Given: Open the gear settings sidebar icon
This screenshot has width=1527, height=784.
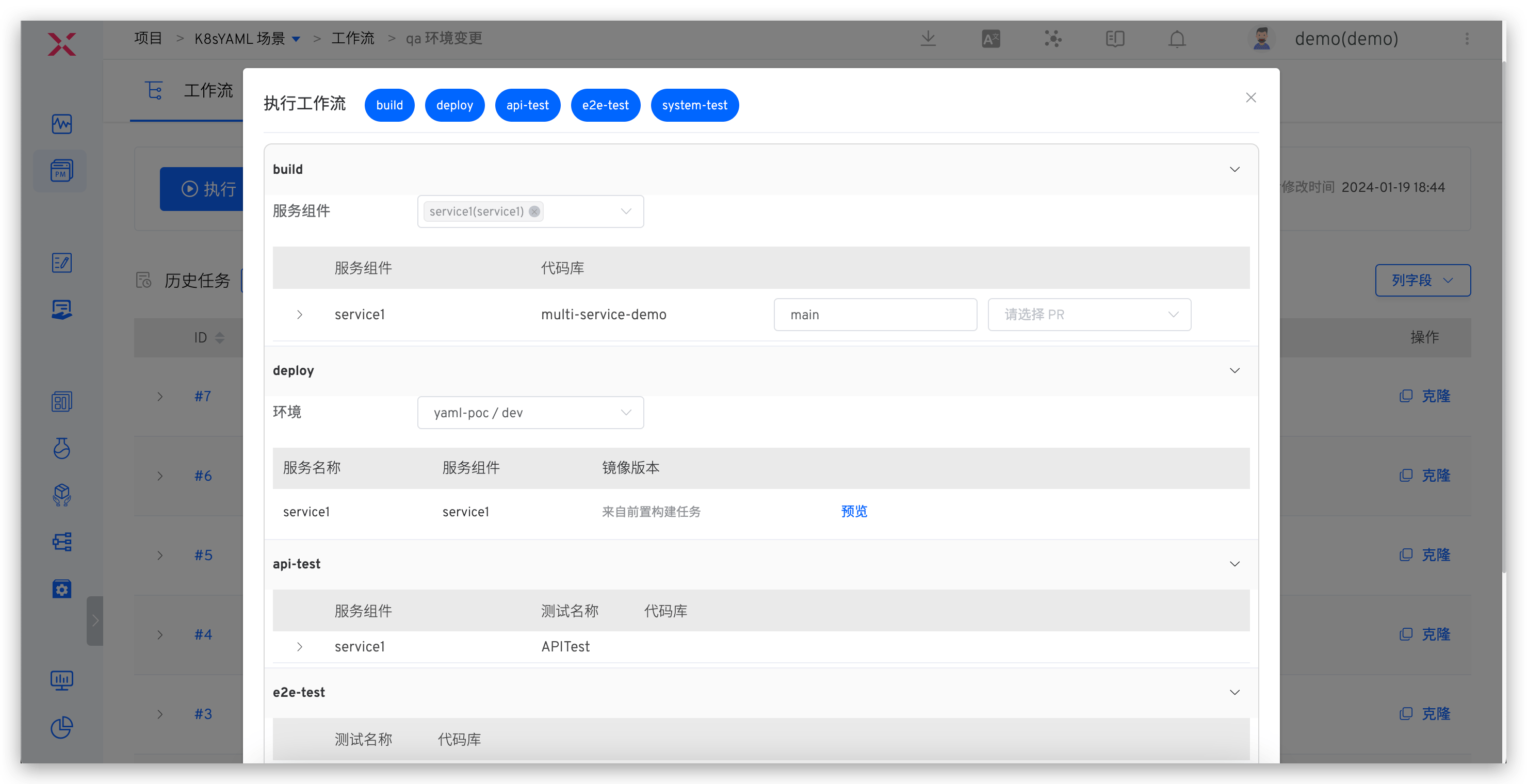Looking at the screenshot, I should point(62,589).
